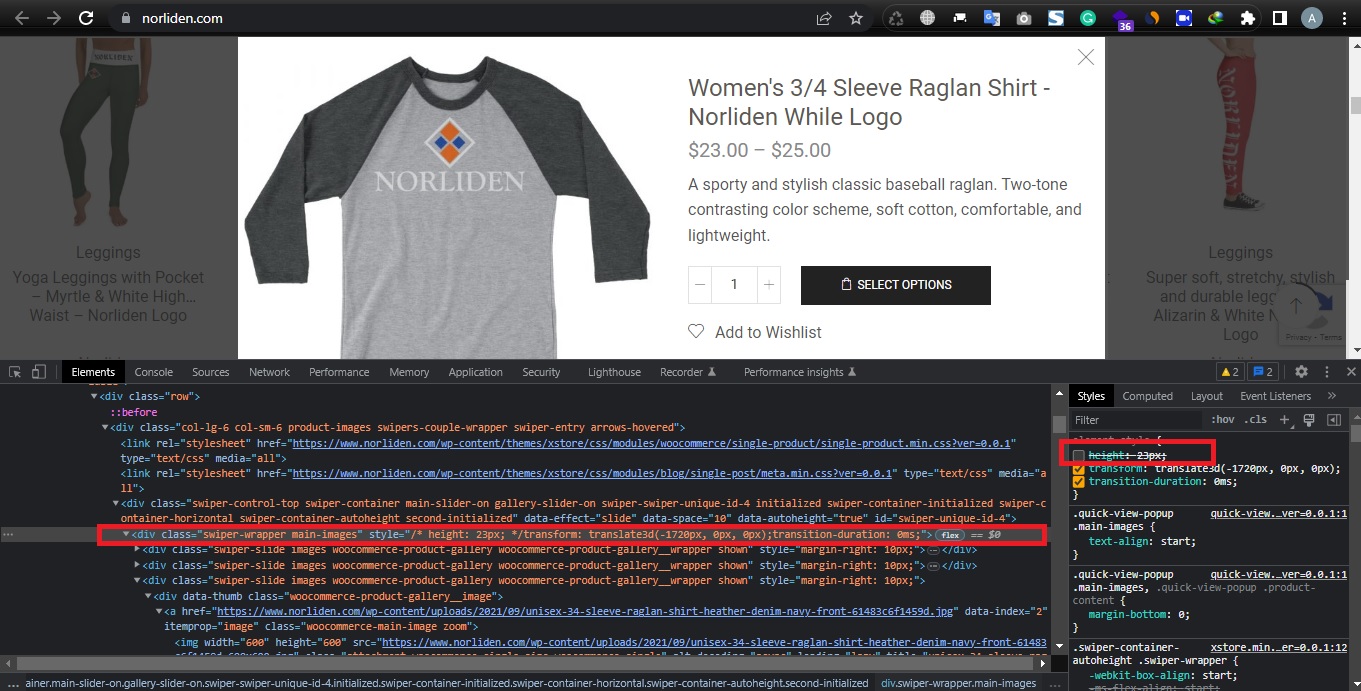1361x691 pixels.
Task: Open the Application tab
Action: [x=476, y=372]
